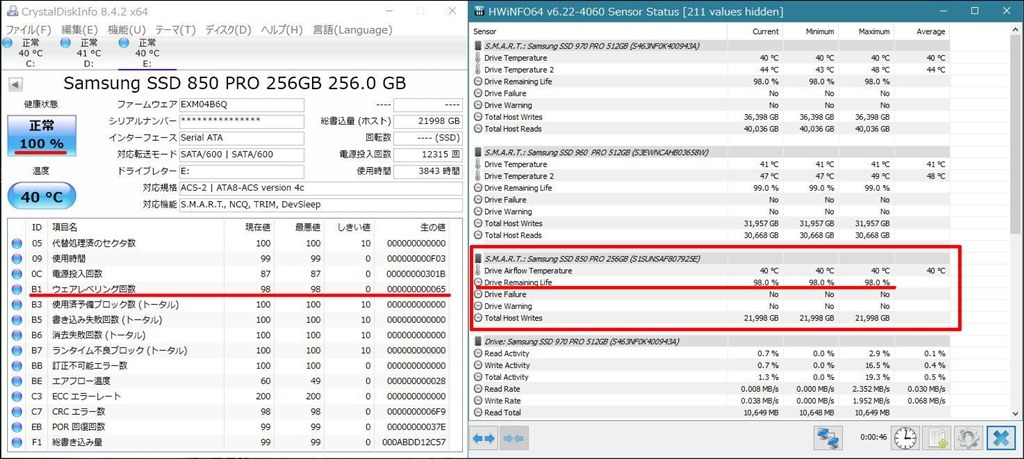Viewport: 1024px width, 459px height.
Task: Open the remote network computers icon in HWiNFO
Action: tap(828, 438)
